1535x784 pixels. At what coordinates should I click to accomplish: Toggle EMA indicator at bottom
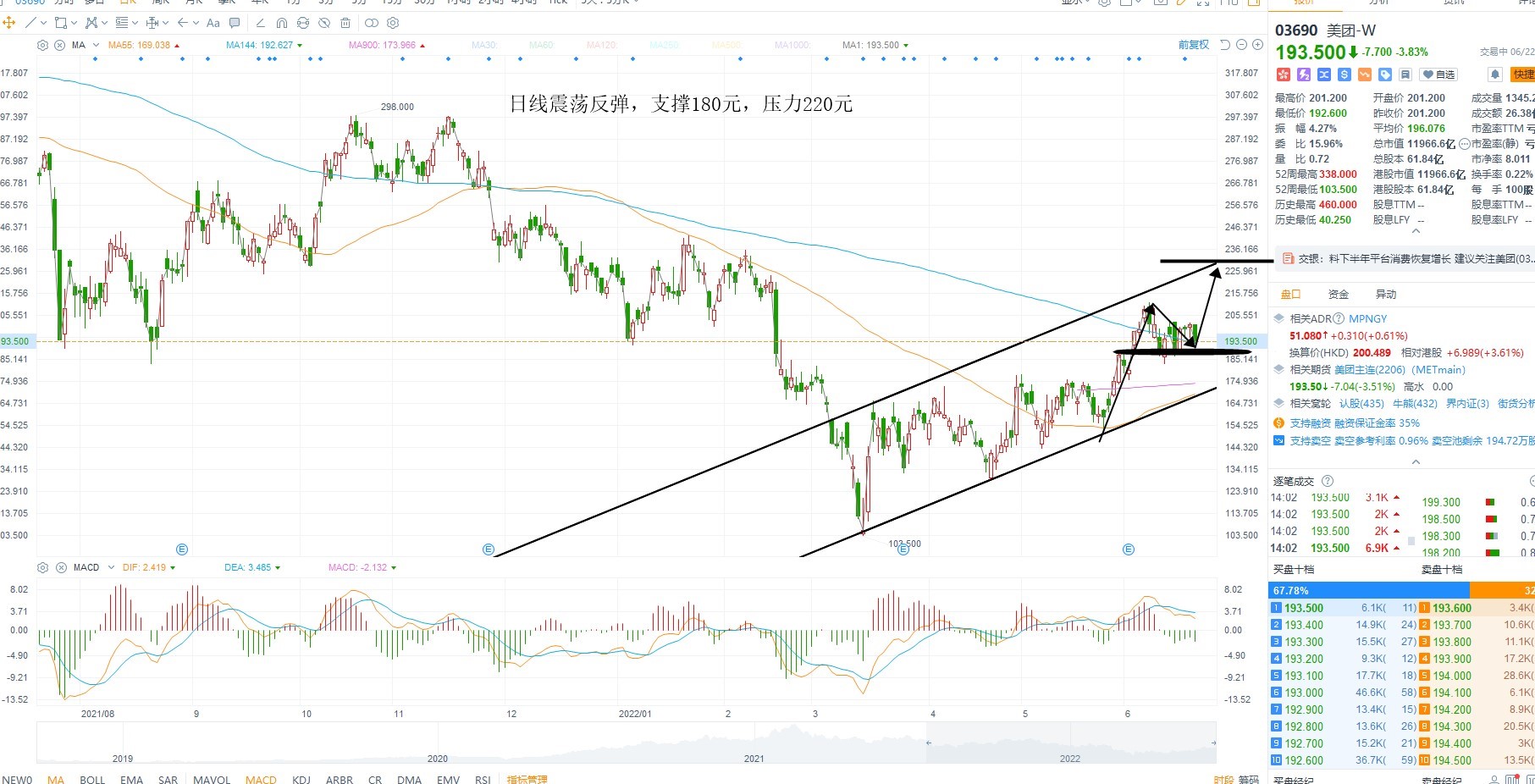(x=131, y=779)
